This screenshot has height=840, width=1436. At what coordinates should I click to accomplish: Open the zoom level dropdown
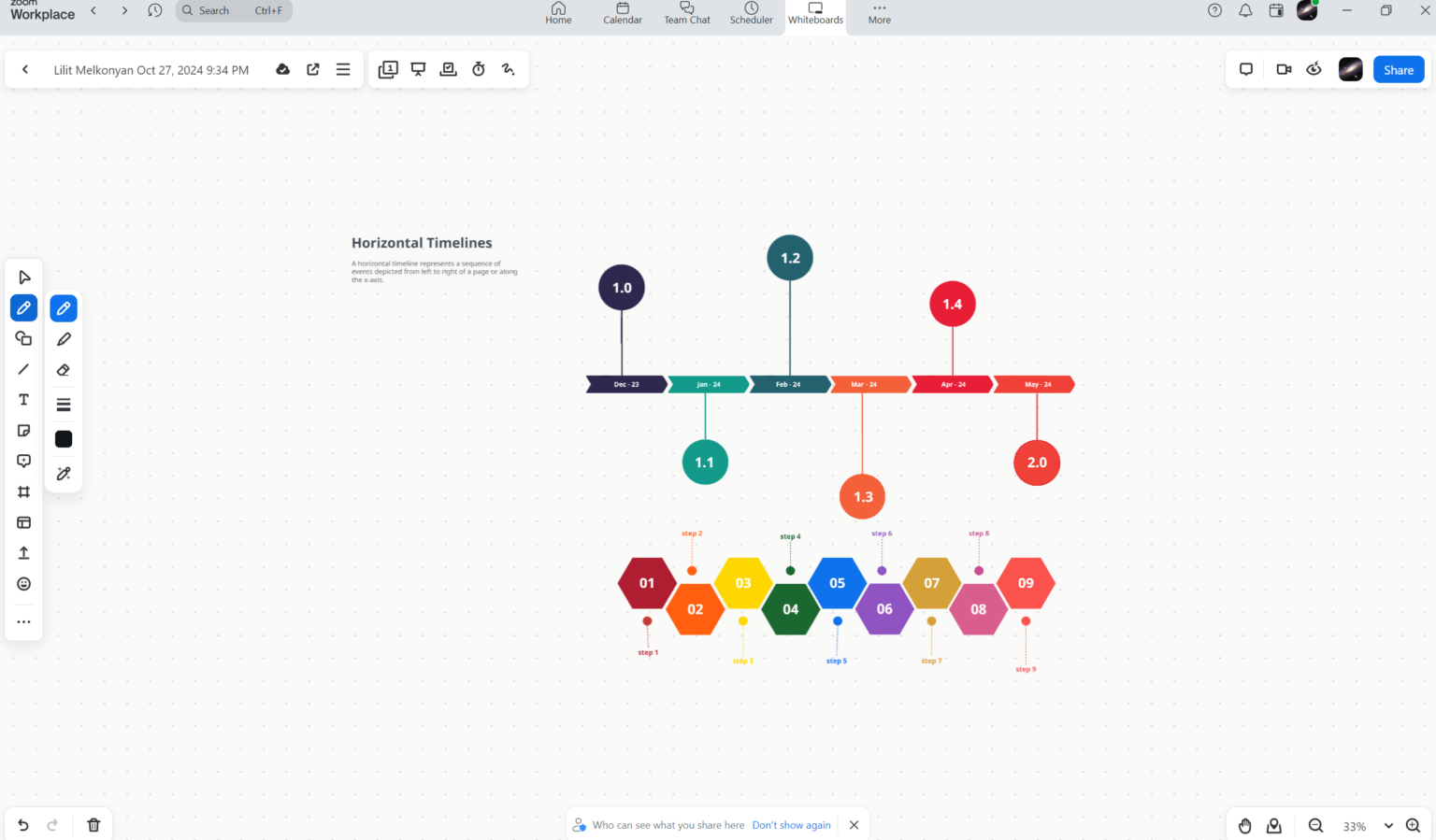pos(1387,826)
